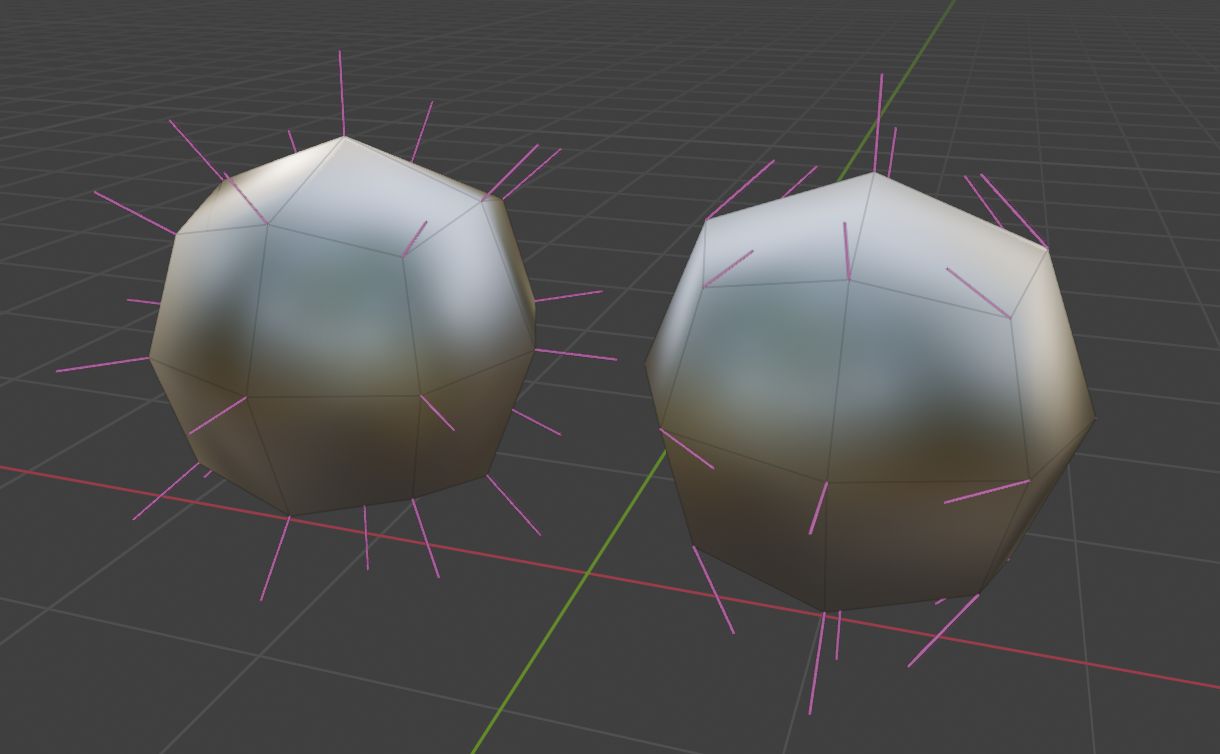The height and width of the screenshot is (754, 1220).
Task: Click the leftmost vertex of the left mesh
Action: (150, 357)
